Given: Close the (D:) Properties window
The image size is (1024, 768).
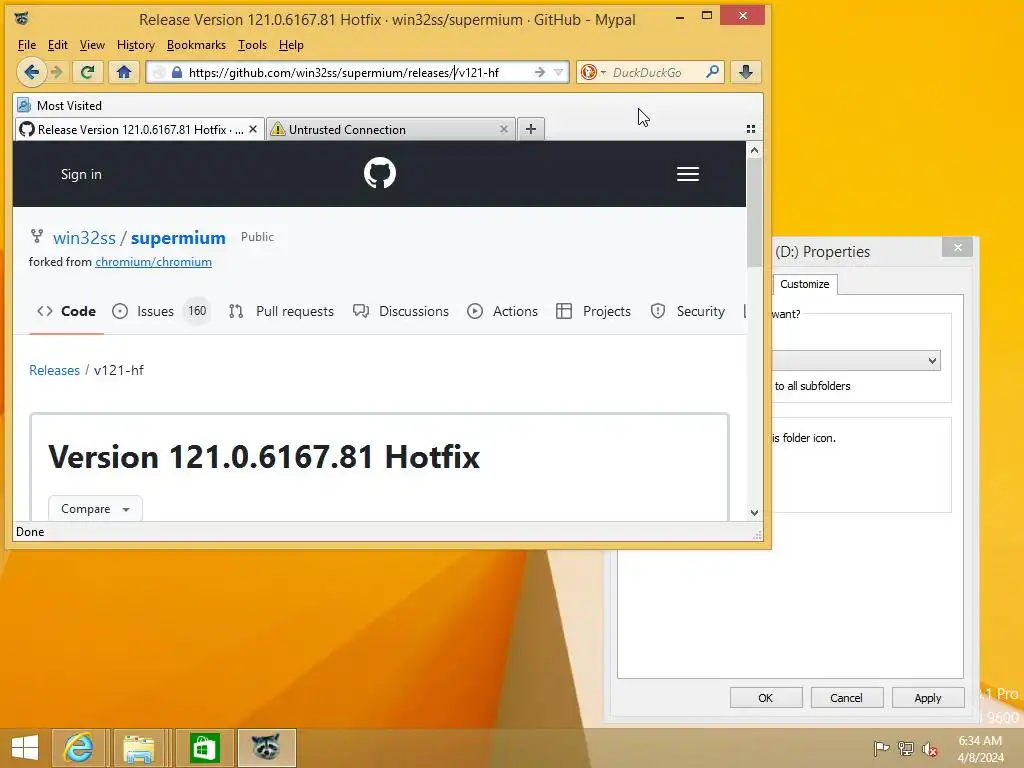Looking at the screenshot, I should click(x=957, y=247).
